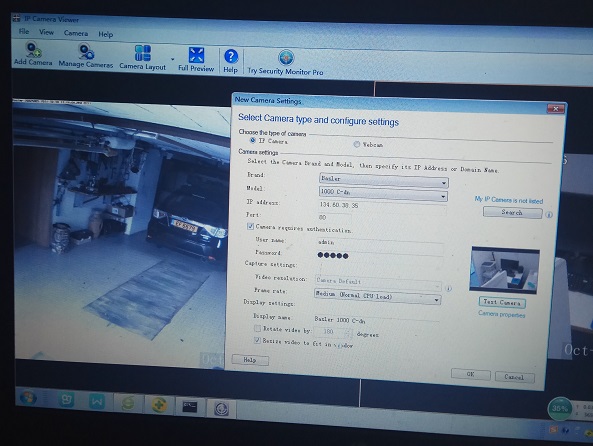
Task: Click the IP Camera Viewer taskbar icon
Action: (222, 409)
